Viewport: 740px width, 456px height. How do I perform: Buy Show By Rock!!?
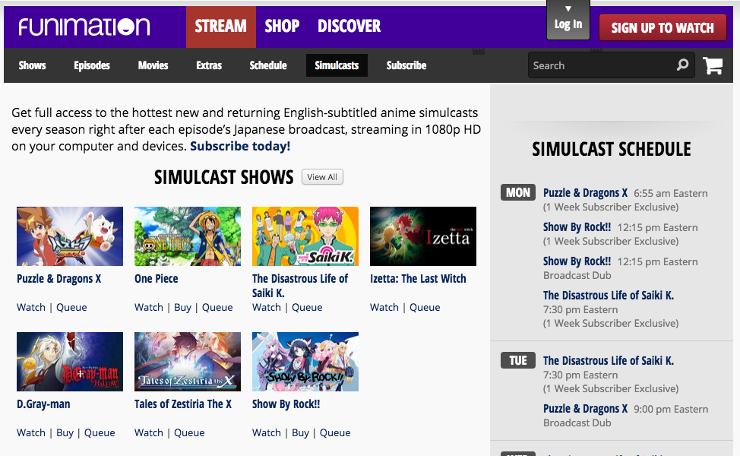pos(301,433)
